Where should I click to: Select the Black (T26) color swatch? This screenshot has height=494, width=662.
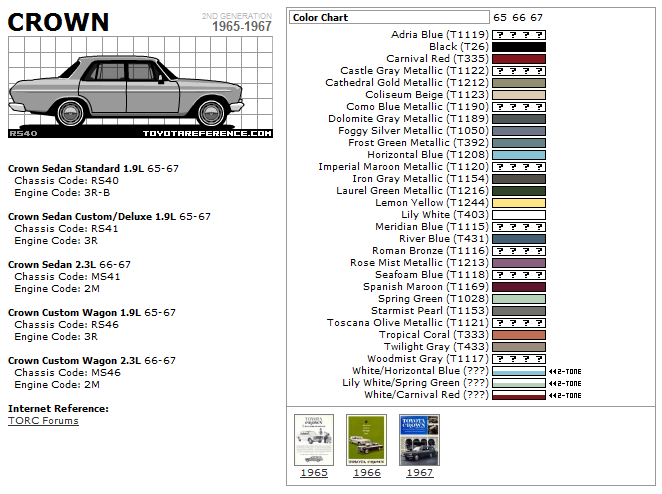click(x=519, y=47)
